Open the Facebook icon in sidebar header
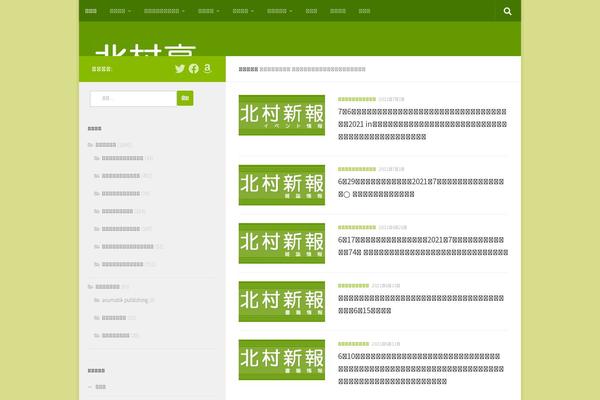The image size is (600, 400). pyautogui.click(x=194, y=69)
